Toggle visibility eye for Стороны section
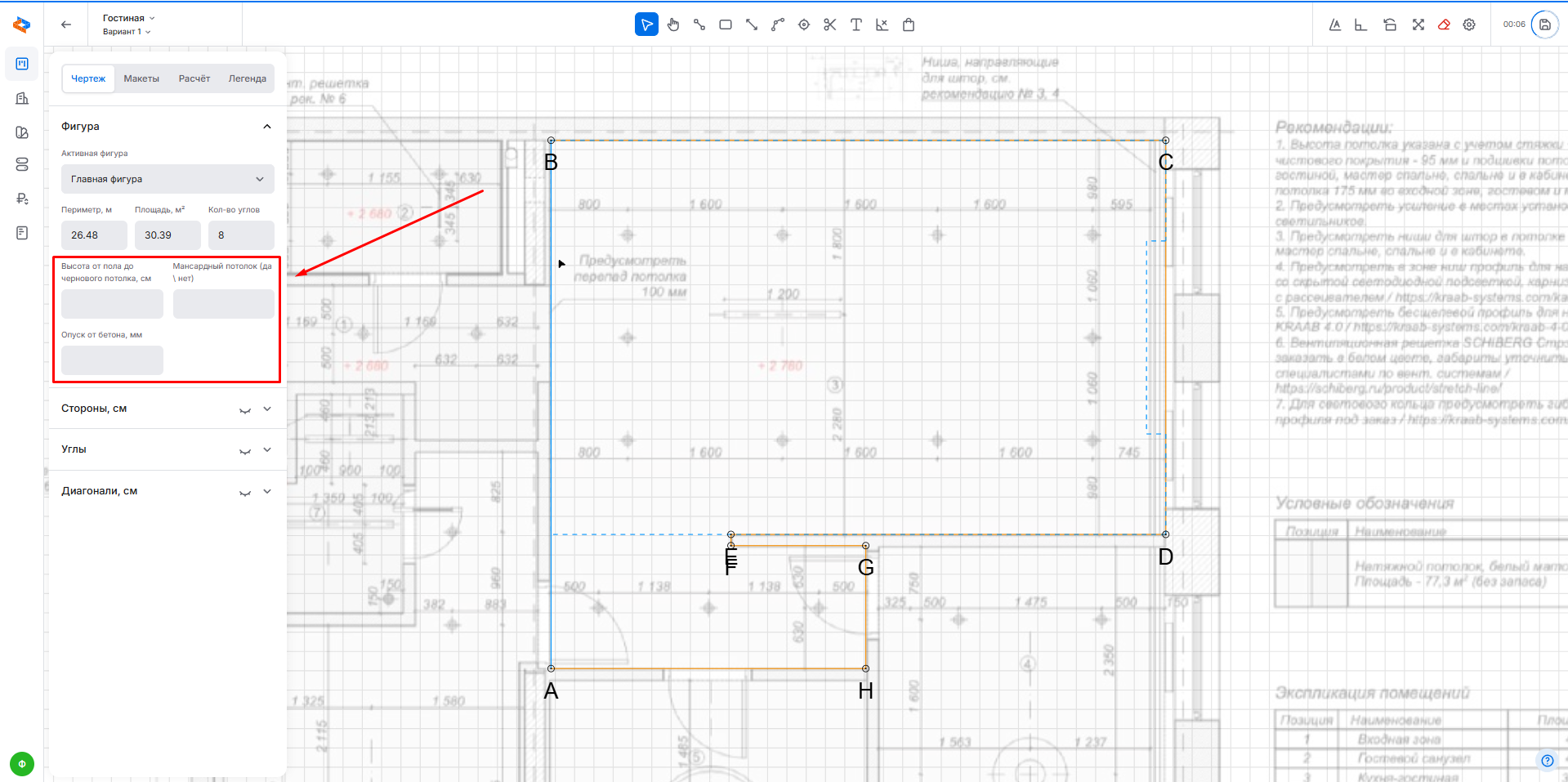This screenshot has height=782, width=1568. click(244, 409)
